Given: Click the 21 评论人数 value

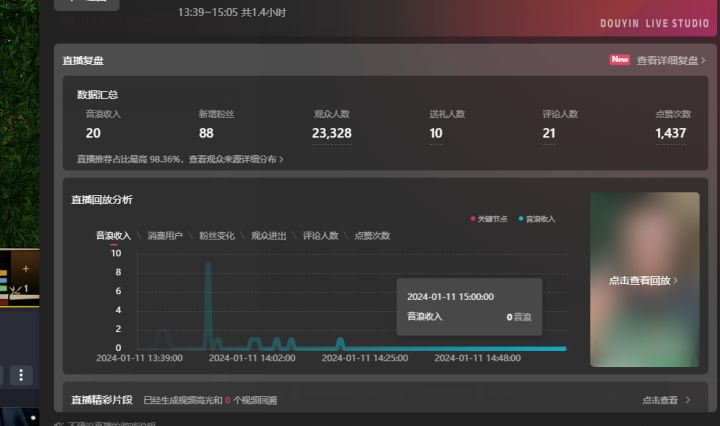Looking at the screenshot, I should tap(549, 133).
